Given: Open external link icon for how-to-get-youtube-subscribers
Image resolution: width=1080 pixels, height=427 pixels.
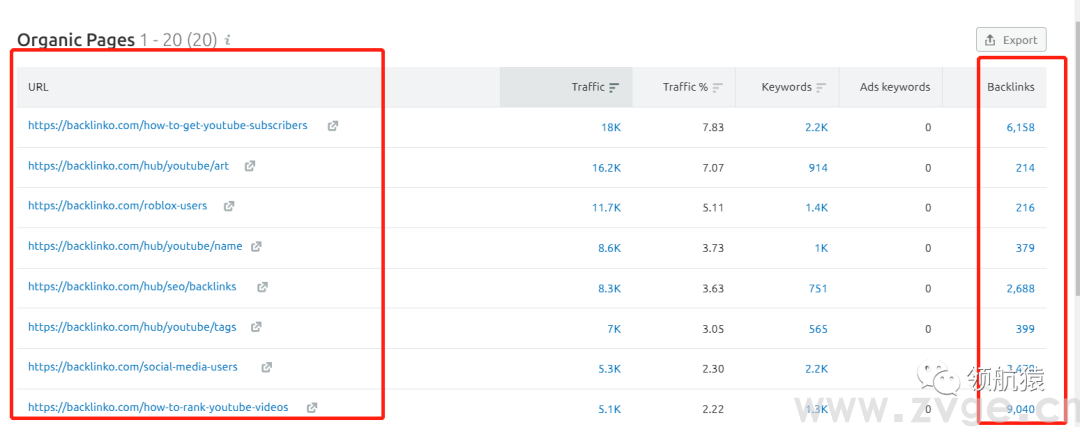Looking at the screenshot, I should pos(333,126).
